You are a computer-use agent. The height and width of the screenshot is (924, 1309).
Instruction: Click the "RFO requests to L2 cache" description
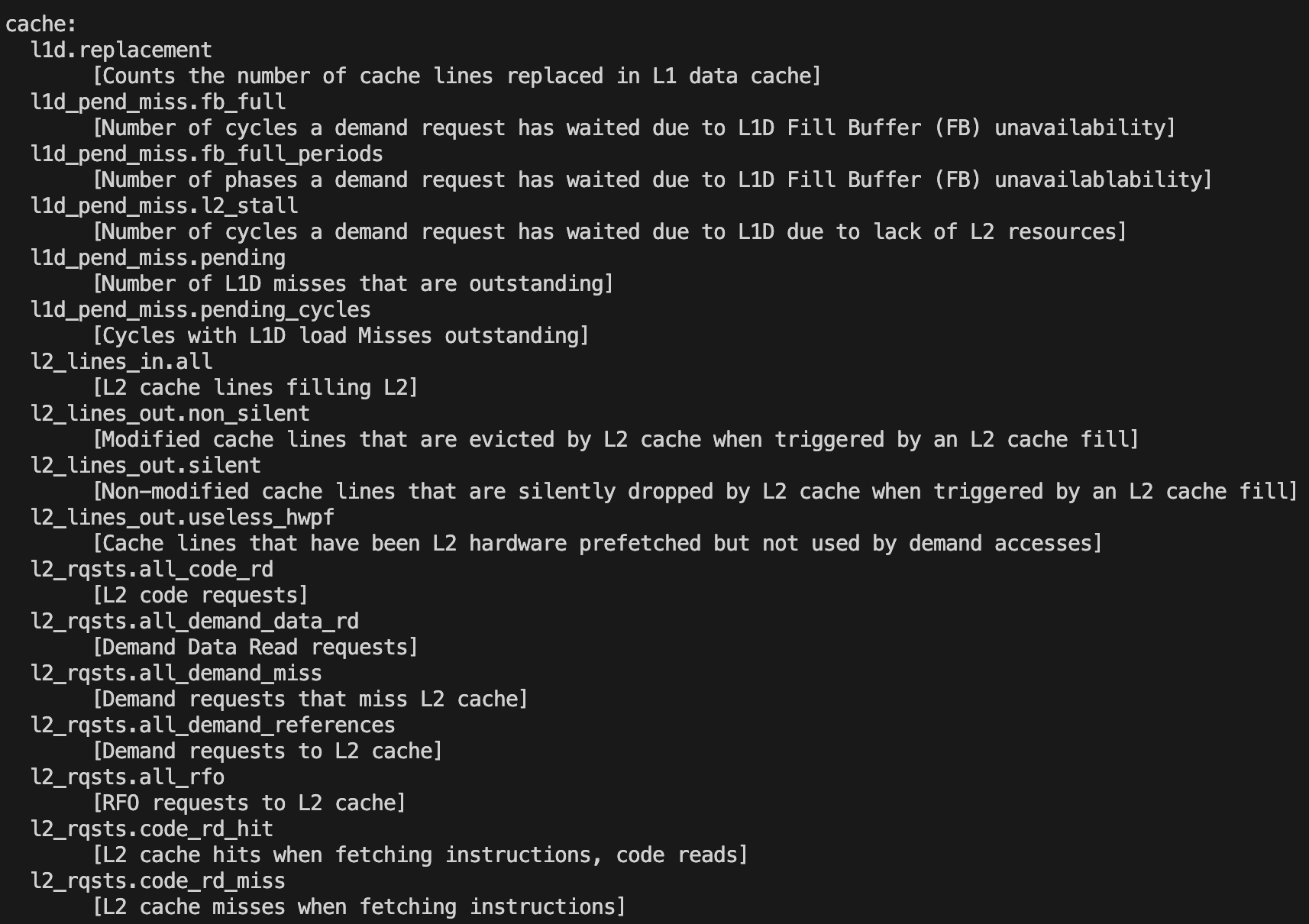click(x=249, y=803)
